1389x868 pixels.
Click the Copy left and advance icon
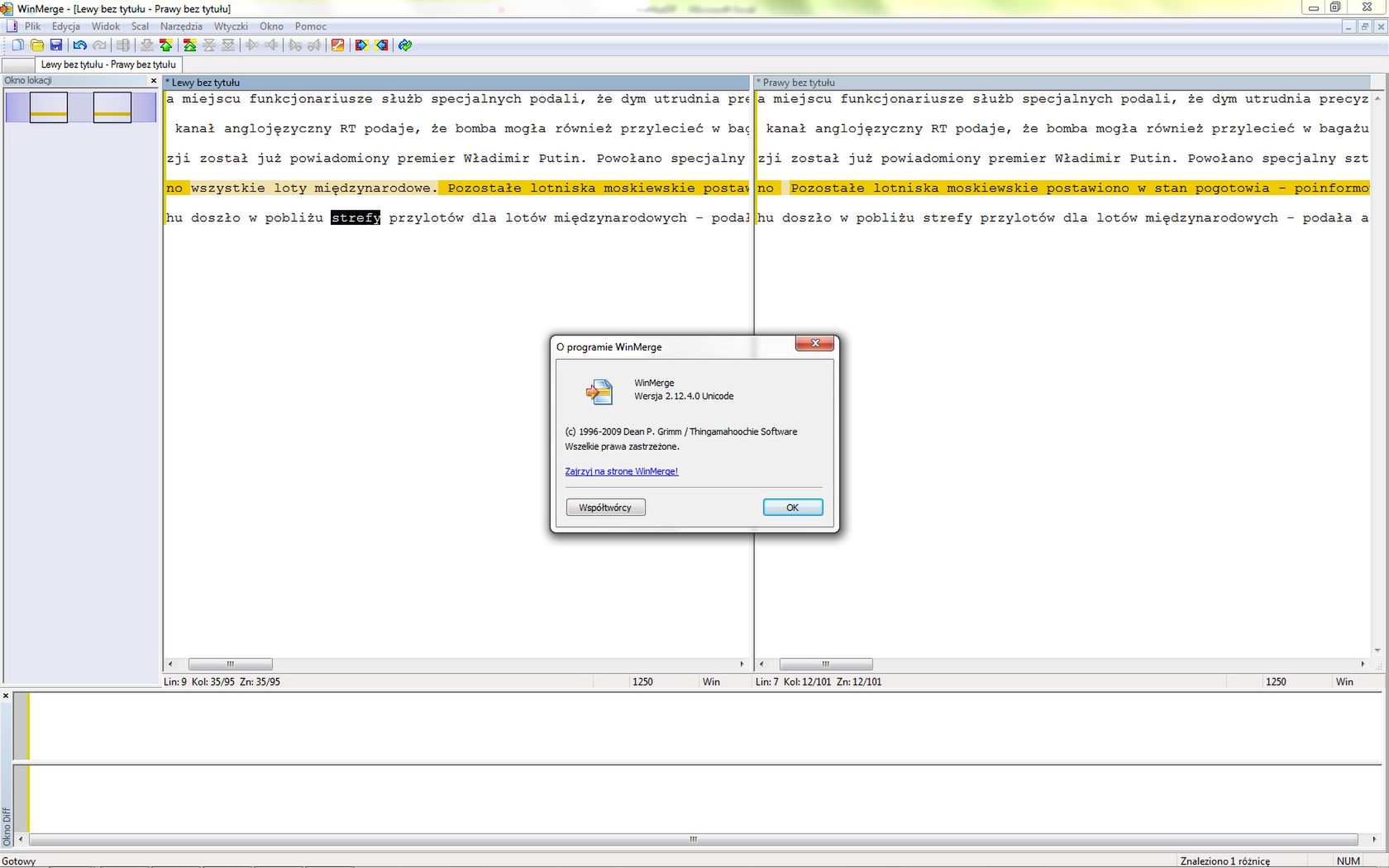(314, 45)
